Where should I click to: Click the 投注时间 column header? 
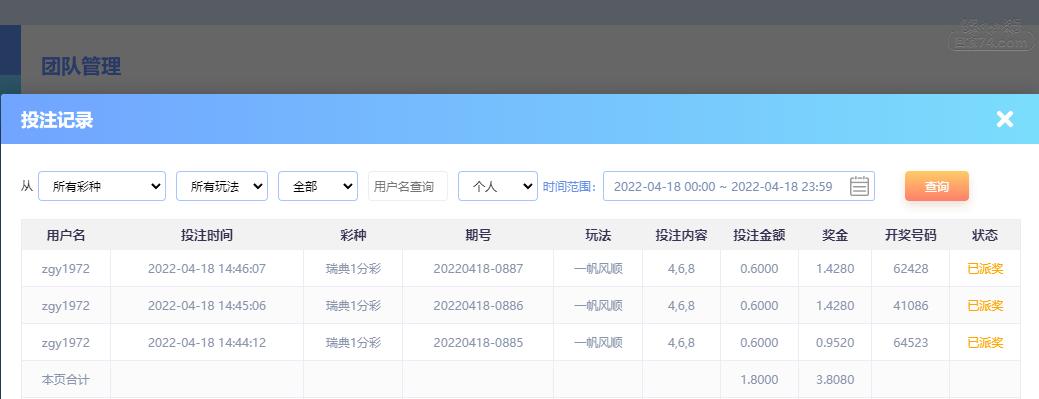[207, 235]
